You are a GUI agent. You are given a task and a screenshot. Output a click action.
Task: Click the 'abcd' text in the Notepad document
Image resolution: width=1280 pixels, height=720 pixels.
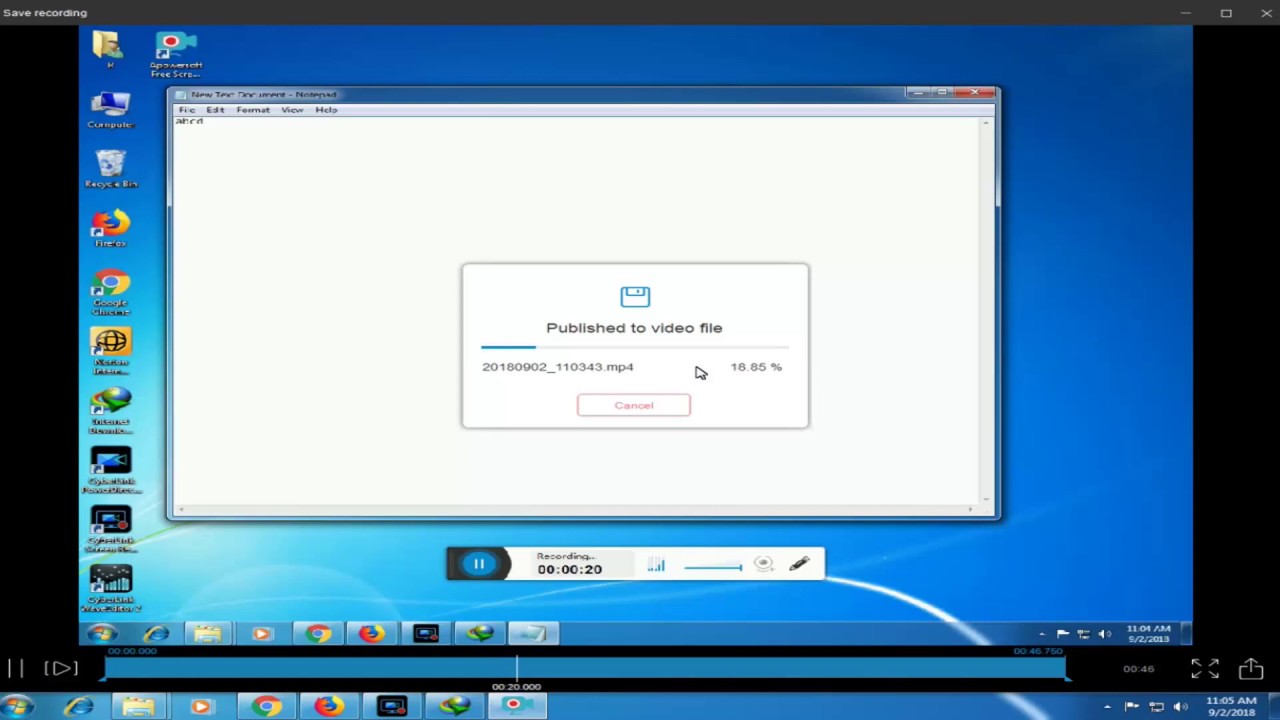189,121
